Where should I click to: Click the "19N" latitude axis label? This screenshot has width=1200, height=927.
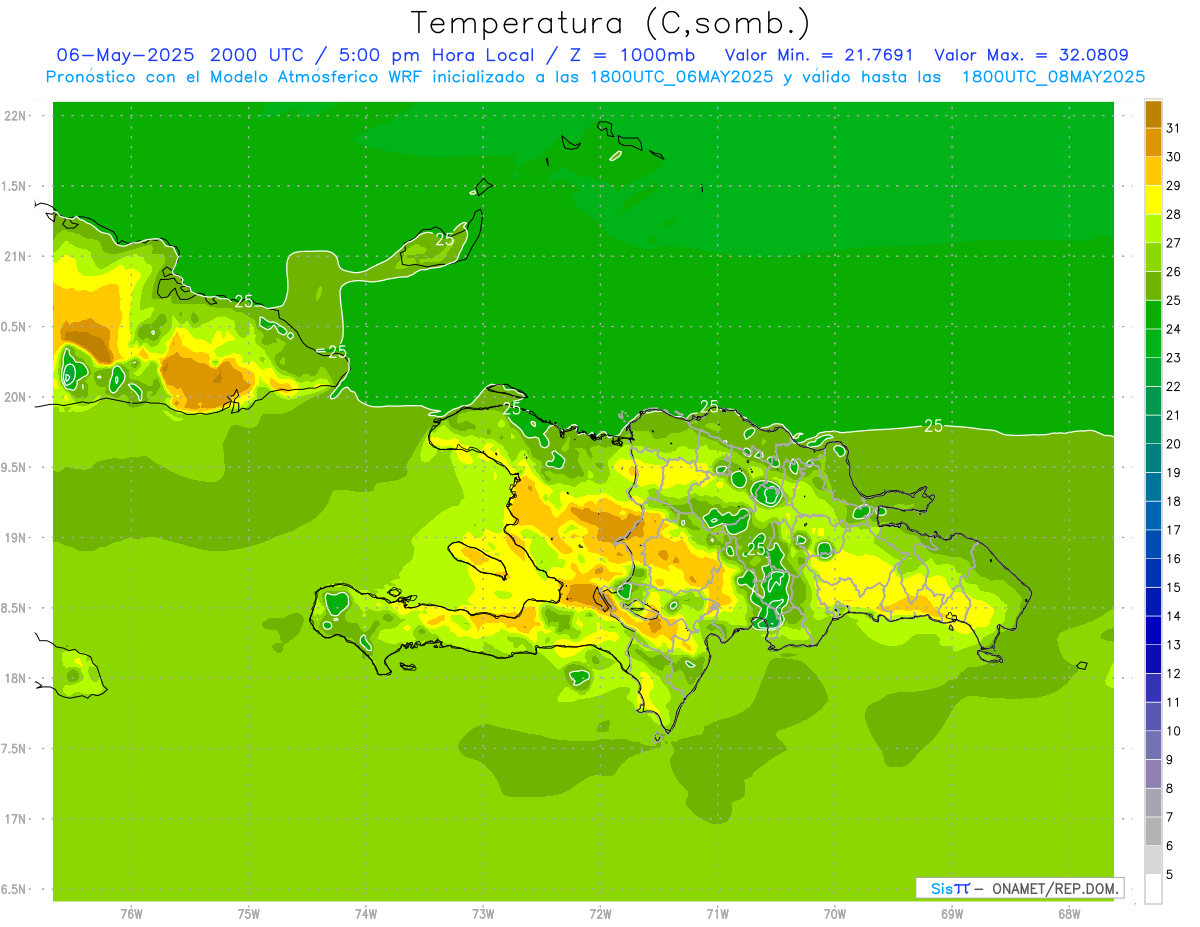point(16,538)
